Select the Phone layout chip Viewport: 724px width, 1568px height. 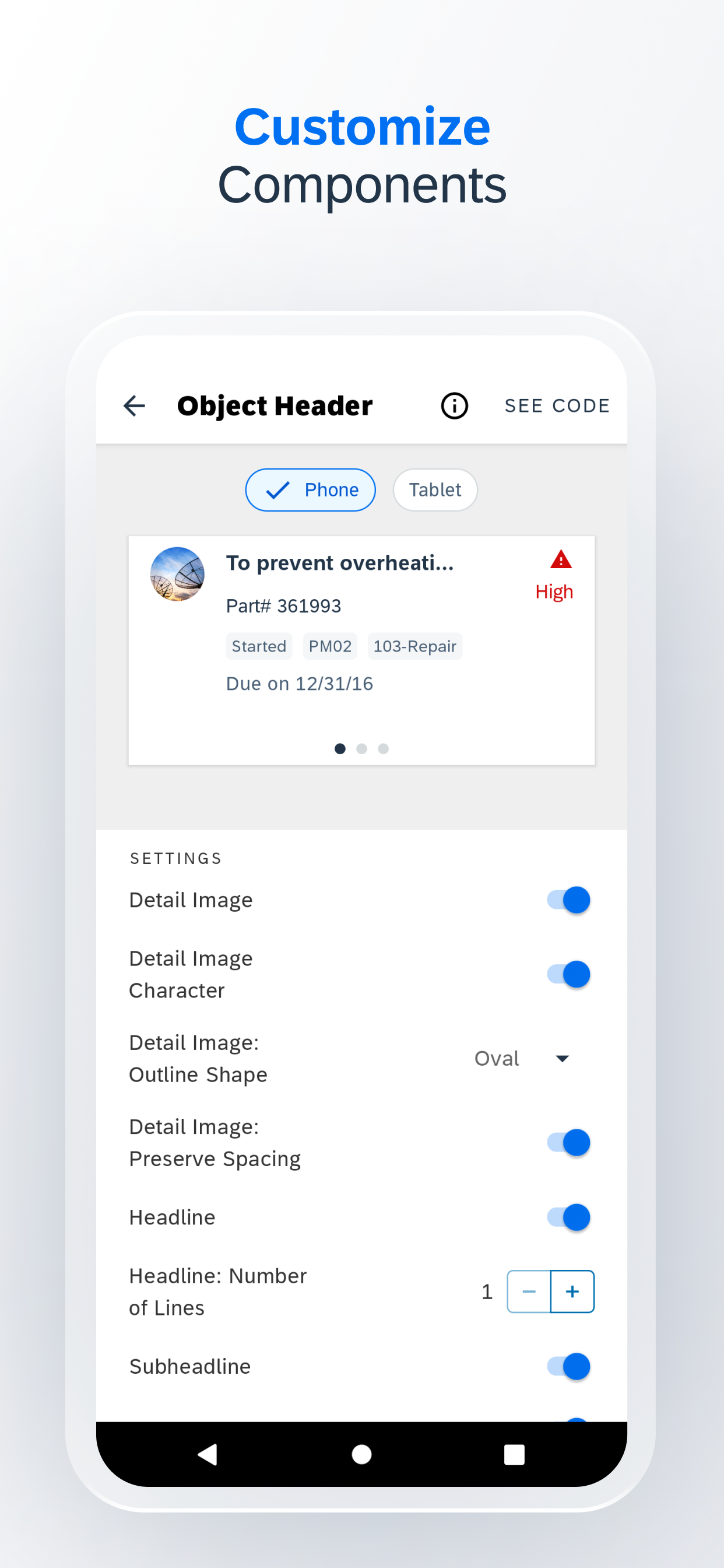[x=310, y=490]
